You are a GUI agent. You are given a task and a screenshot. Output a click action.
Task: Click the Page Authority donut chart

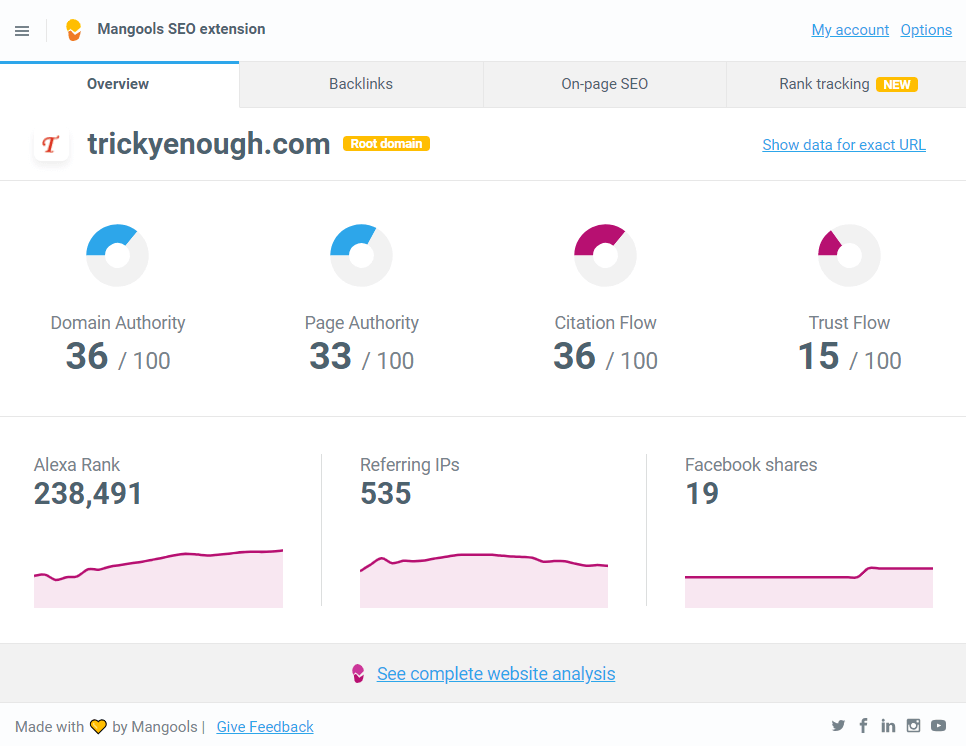(361, 255)
